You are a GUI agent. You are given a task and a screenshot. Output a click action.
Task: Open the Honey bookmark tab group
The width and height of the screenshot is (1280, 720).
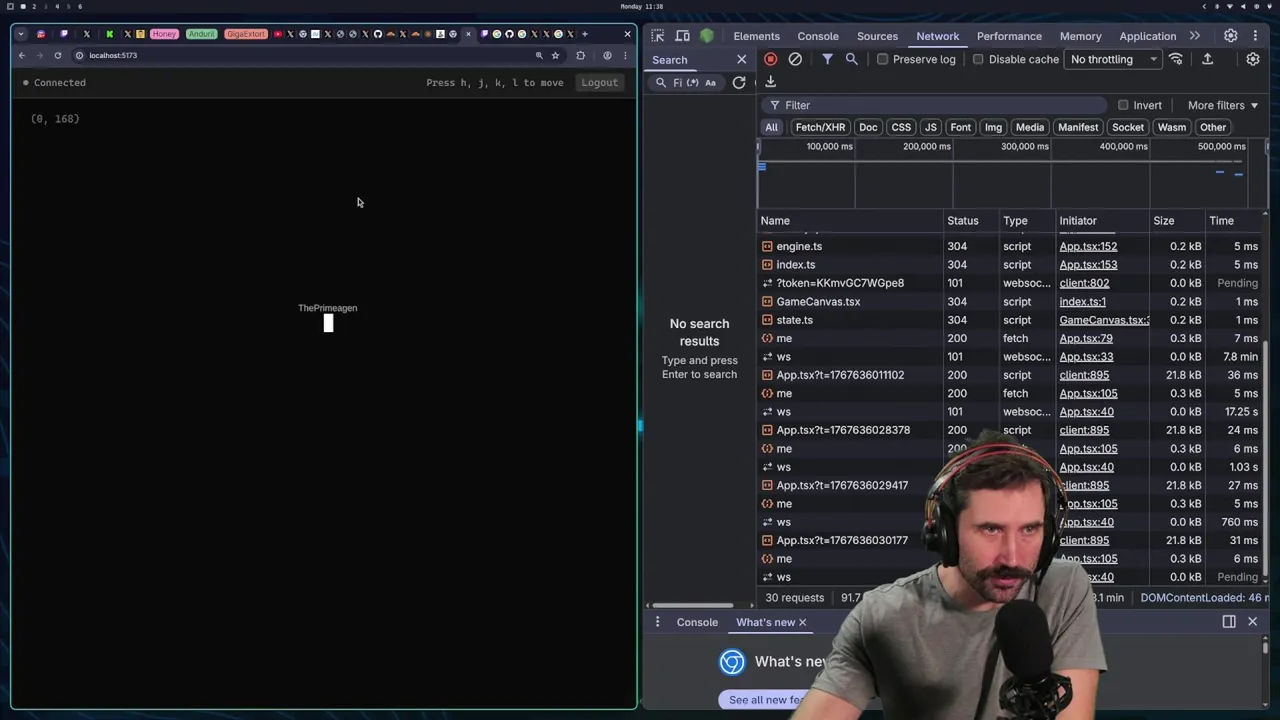click(x=164, y=34)
